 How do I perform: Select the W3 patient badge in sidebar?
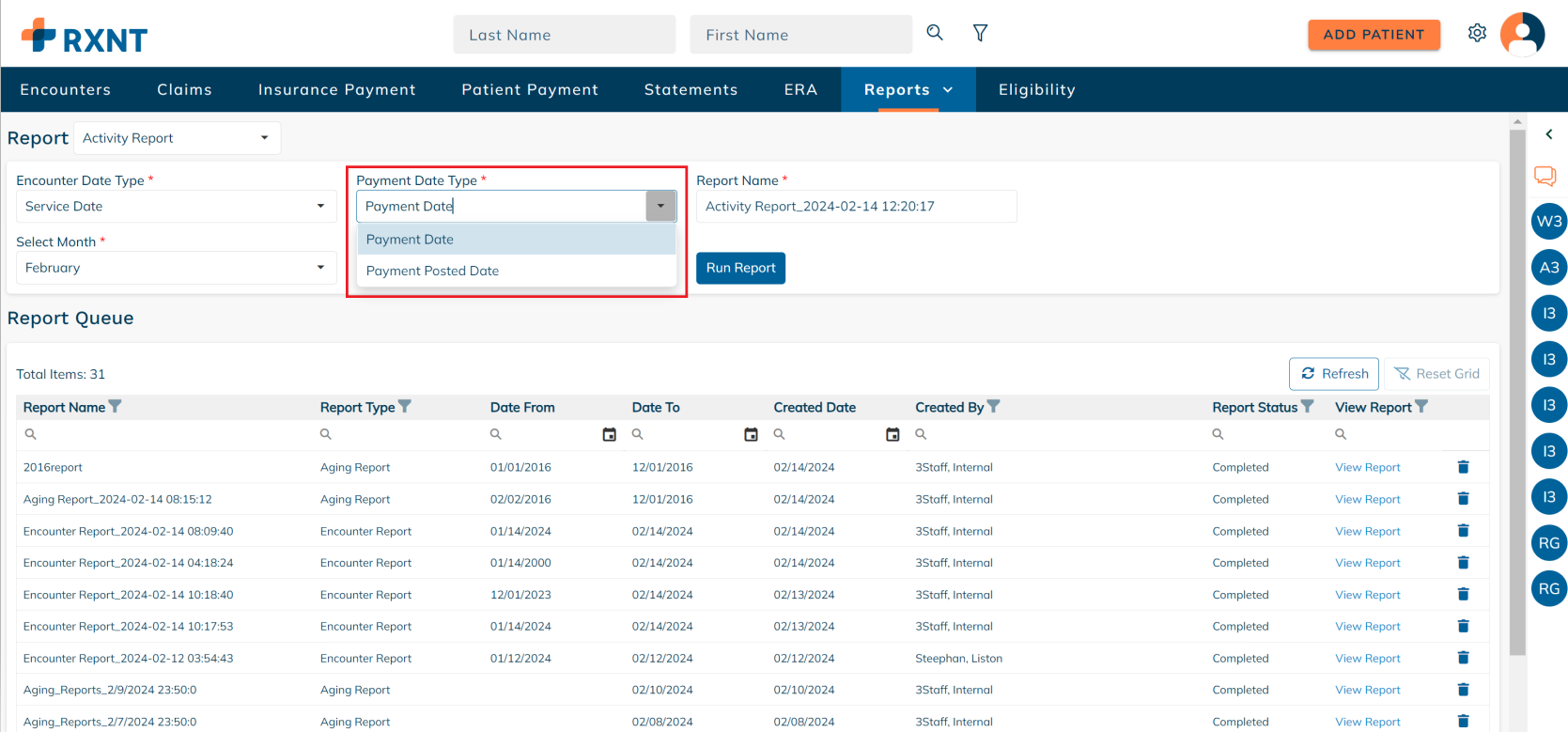[x=1548, y=222]
